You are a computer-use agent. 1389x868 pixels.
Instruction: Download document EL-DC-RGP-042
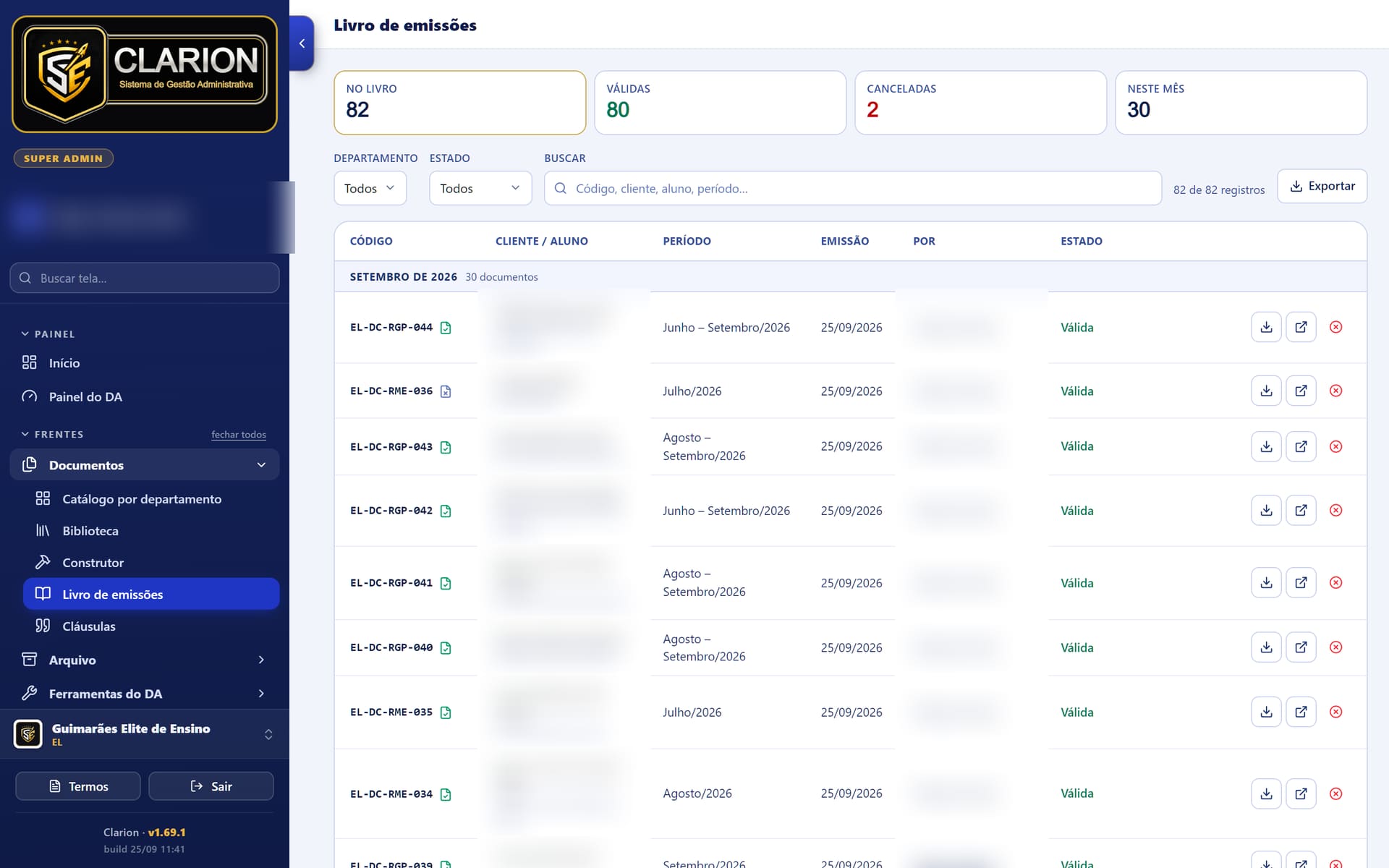coord(1266,510)
